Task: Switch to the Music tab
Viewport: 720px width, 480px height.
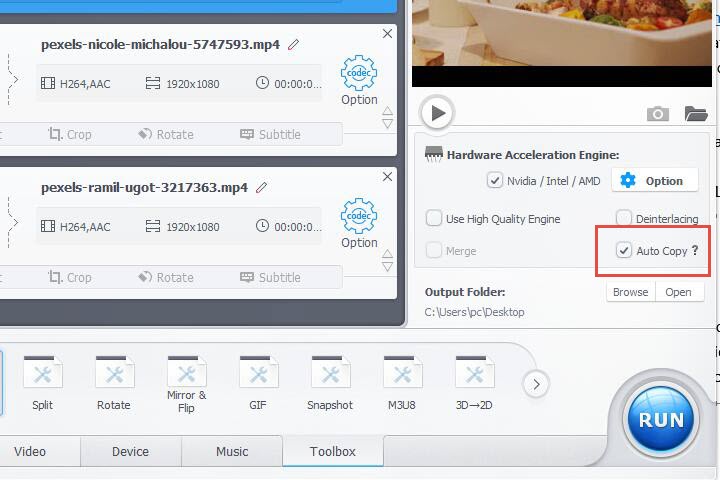Action: pos(232,452)
